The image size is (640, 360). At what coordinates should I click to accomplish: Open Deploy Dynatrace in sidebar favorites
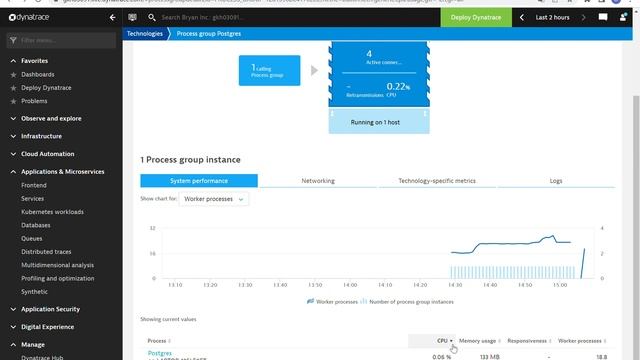point(46,88)
